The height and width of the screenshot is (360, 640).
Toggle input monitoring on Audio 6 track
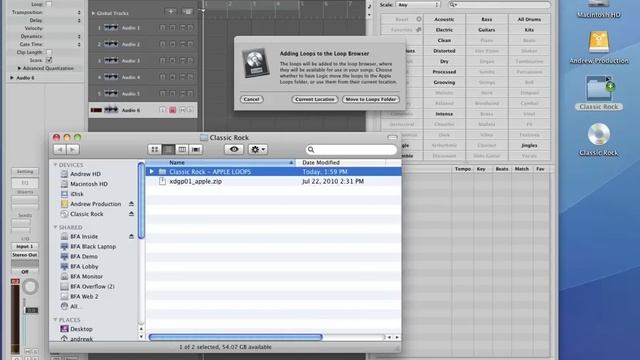pyautogui.click(x=163, y=110)
